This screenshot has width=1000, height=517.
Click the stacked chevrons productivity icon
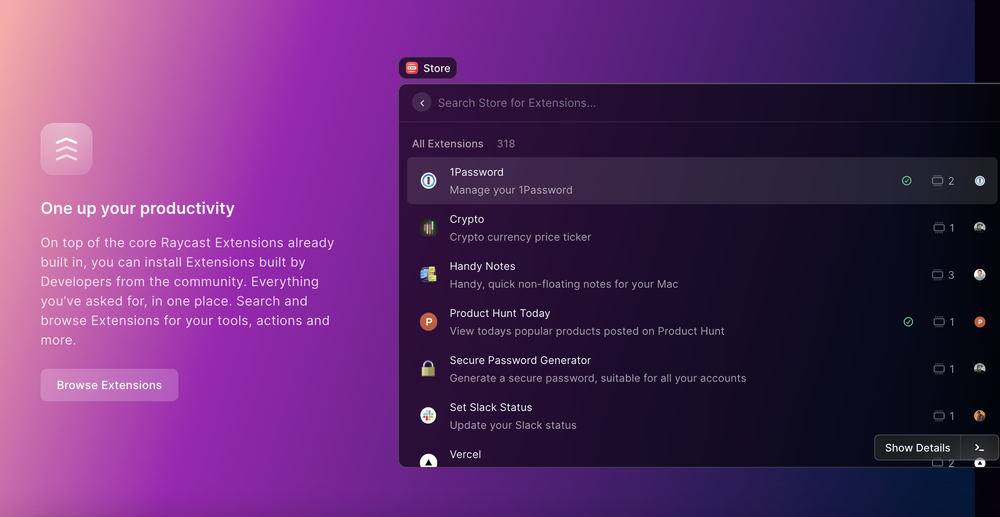coord(66,149)
